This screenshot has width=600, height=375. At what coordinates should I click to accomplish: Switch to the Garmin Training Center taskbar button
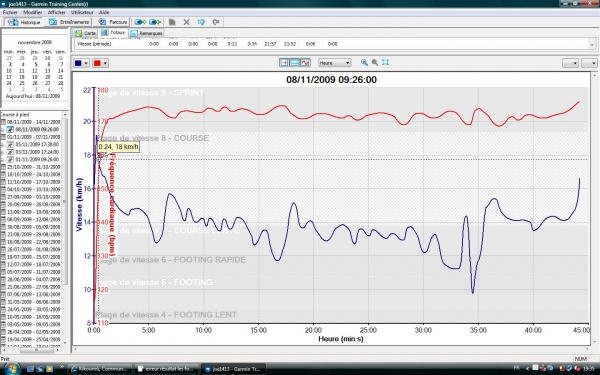[233, 369]
